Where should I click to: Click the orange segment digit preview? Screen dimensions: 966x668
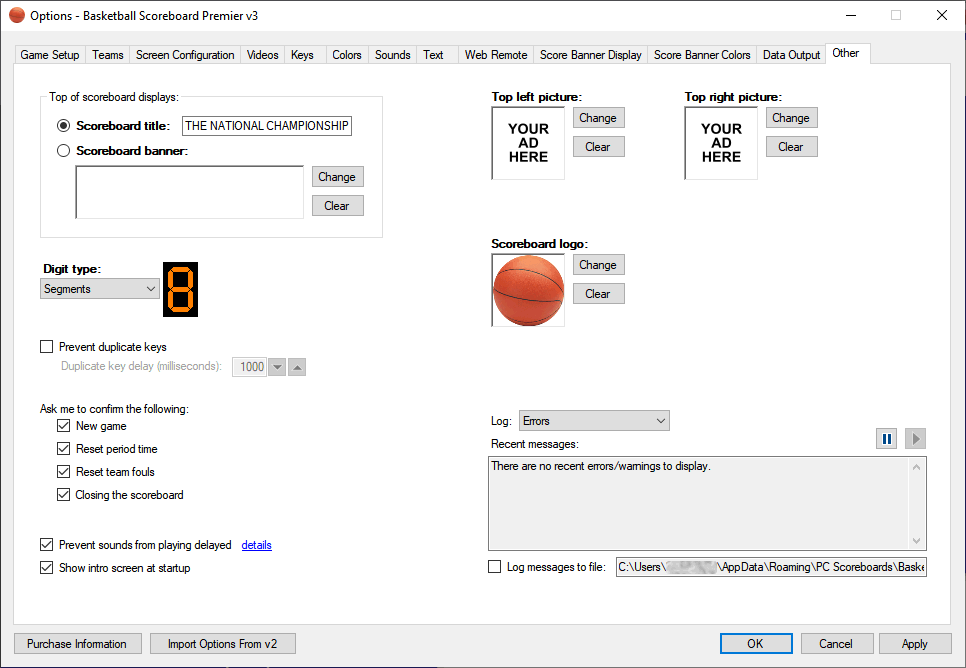point(181,290)
